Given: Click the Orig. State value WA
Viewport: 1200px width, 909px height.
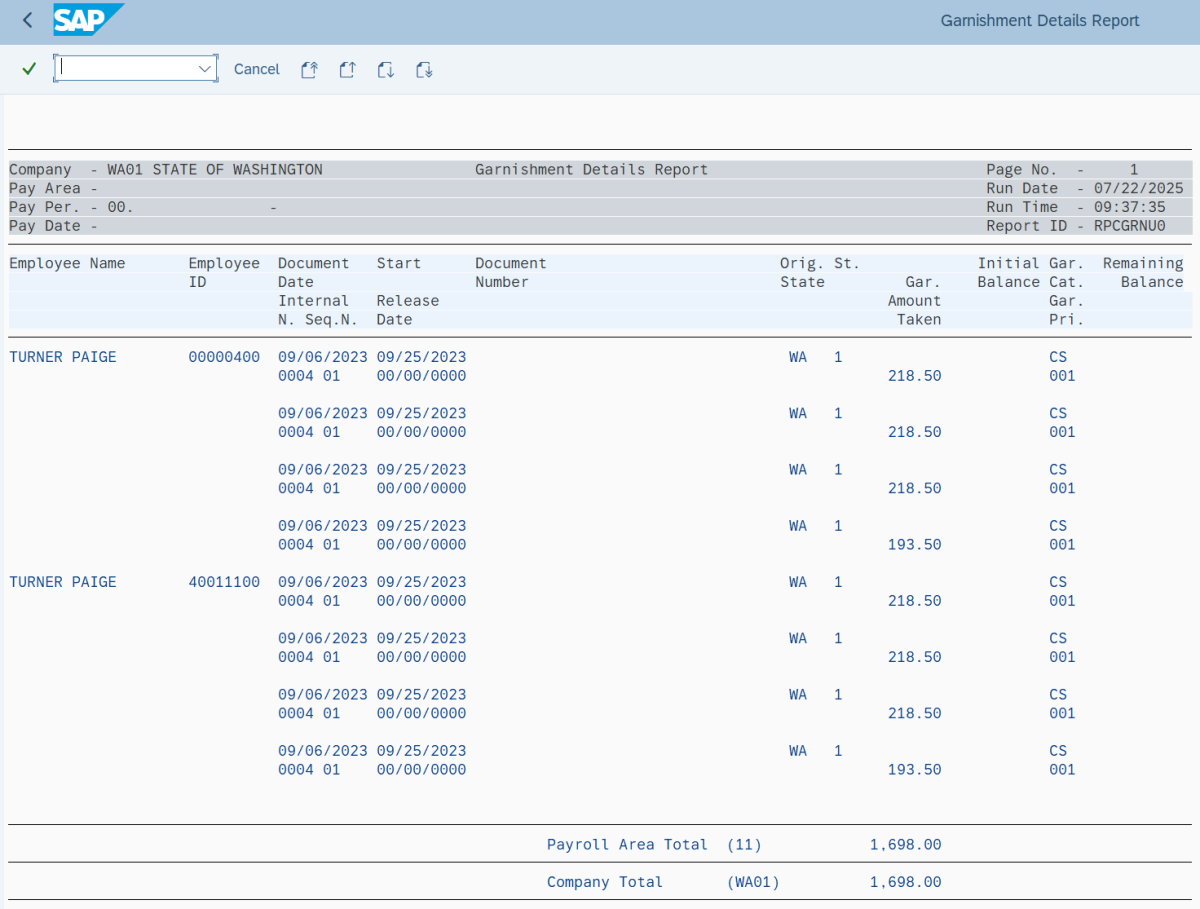Looking at the screenshot, I should tap(797, 356).
